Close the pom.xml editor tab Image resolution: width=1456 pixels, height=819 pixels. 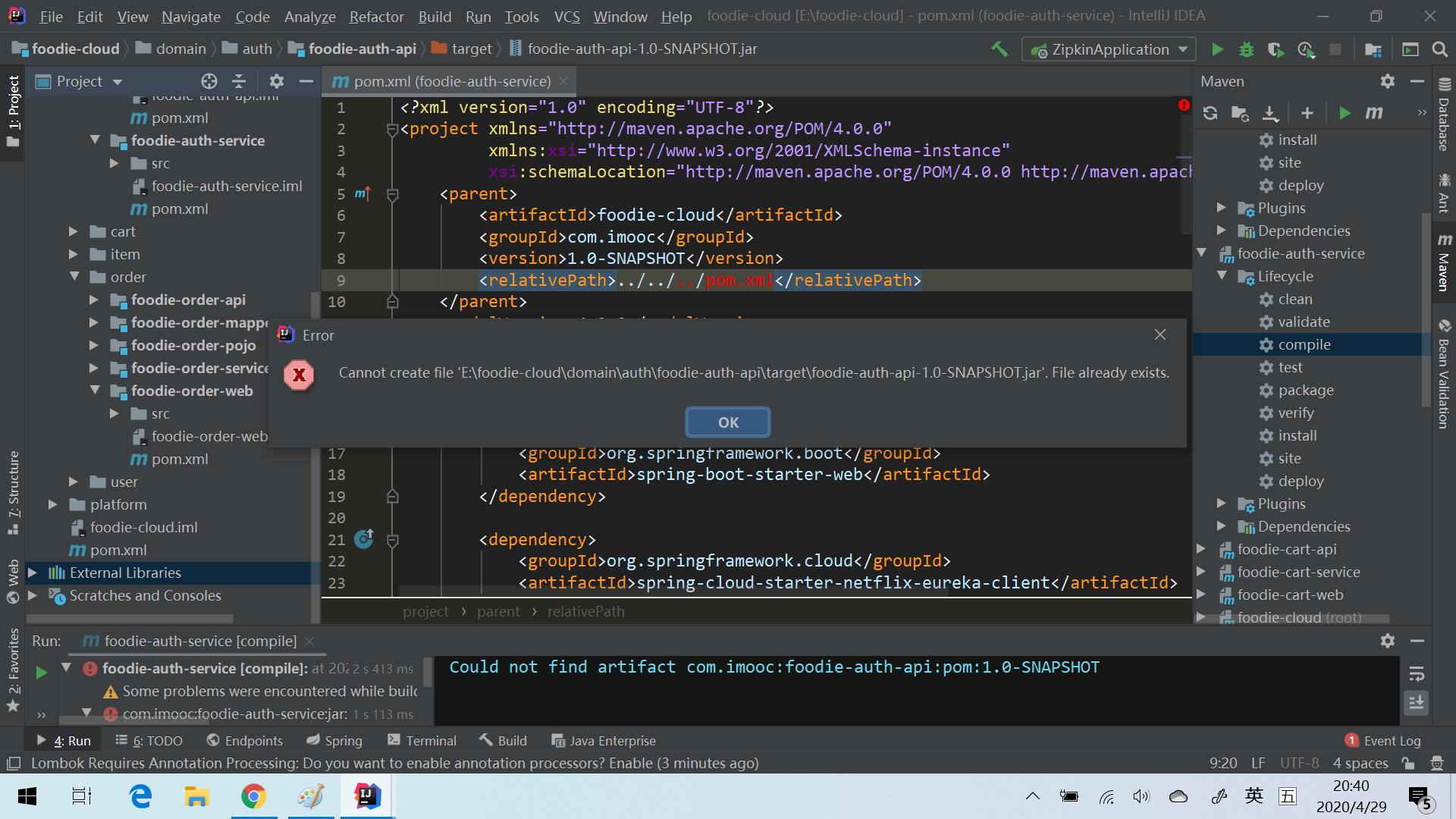click(x=563, y=81)
